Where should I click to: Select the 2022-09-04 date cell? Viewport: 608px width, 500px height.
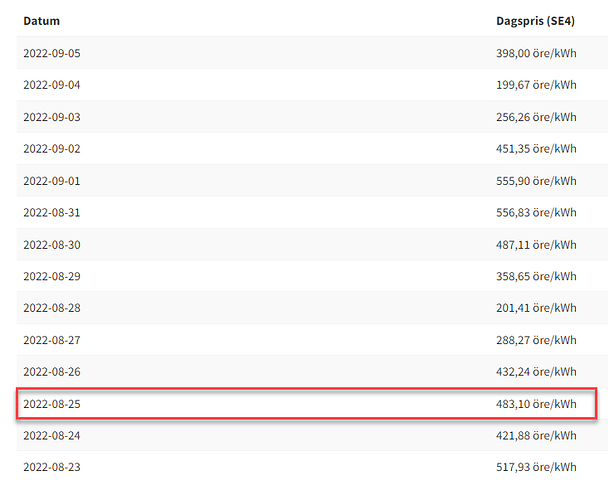(52, 85)
